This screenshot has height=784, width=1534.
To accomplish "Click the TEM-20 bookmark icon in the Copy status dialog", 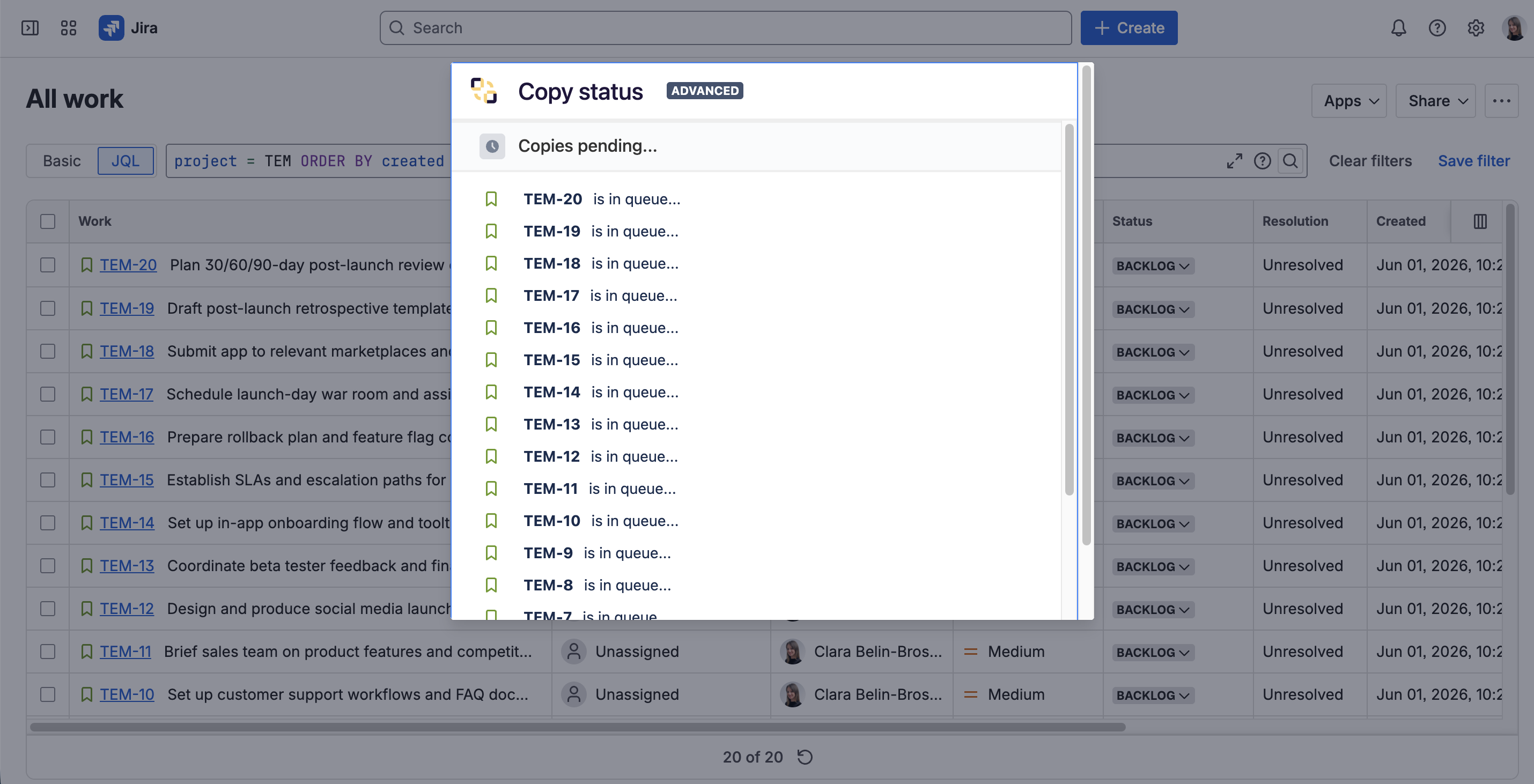I will (491, 199).
